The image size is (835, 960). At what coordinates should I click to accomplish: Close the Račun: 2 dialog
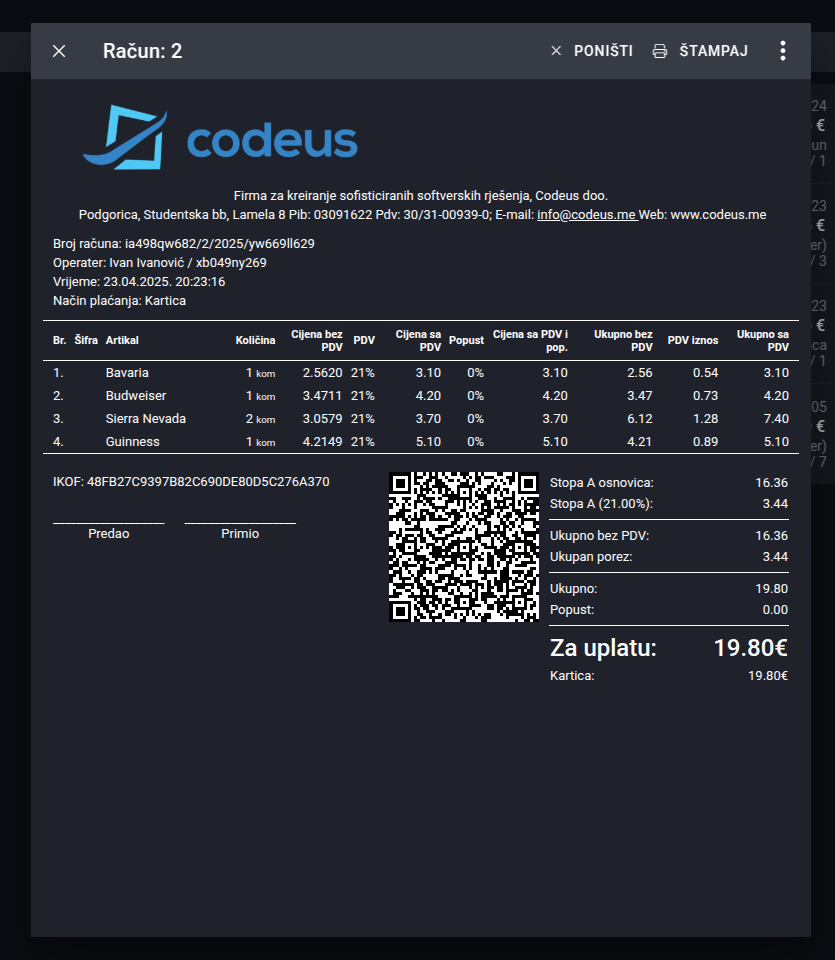tap(59, 51)
